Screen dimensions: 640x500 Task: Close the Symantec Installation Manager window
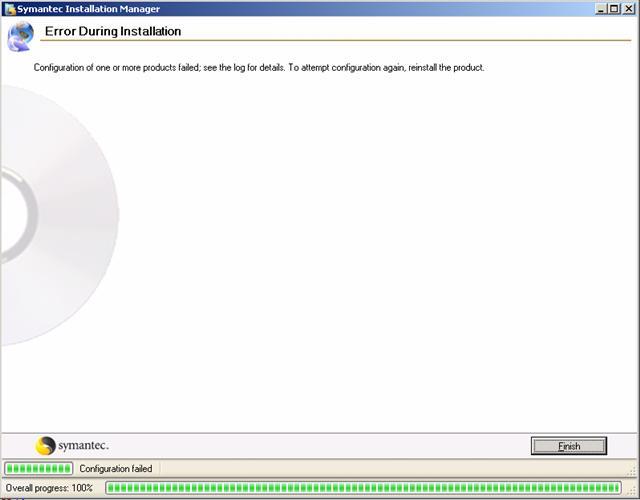click(629, 9)
